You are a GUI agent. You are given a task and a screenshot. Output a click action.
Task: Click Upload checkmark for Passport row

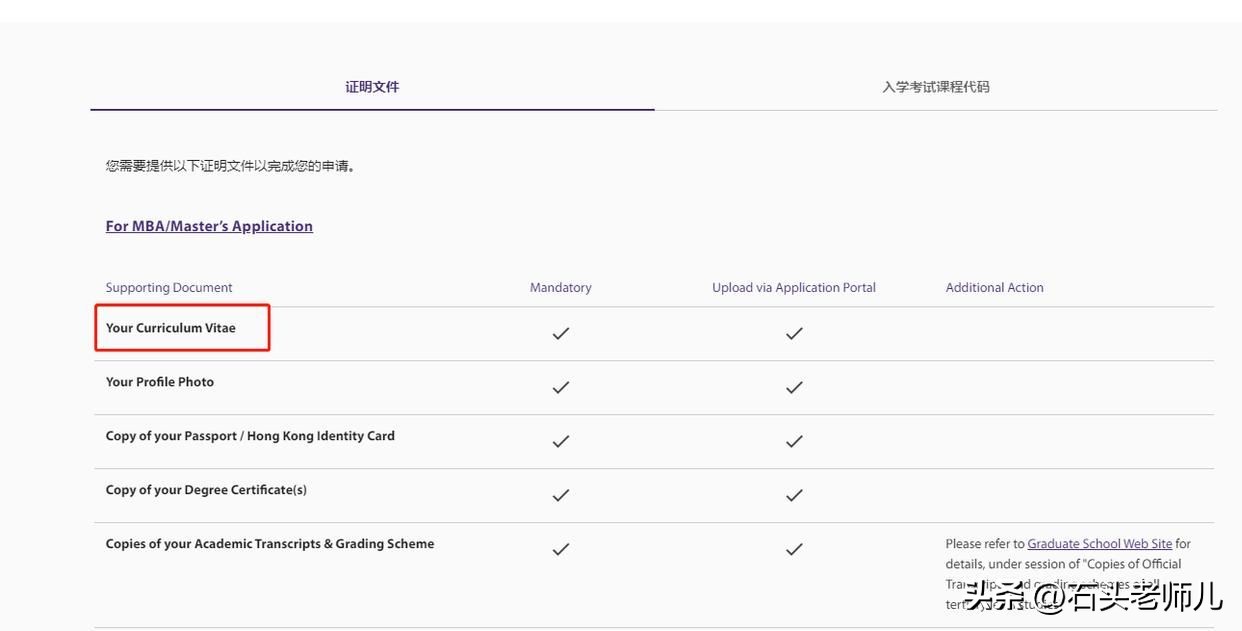[x=794, y=441]
